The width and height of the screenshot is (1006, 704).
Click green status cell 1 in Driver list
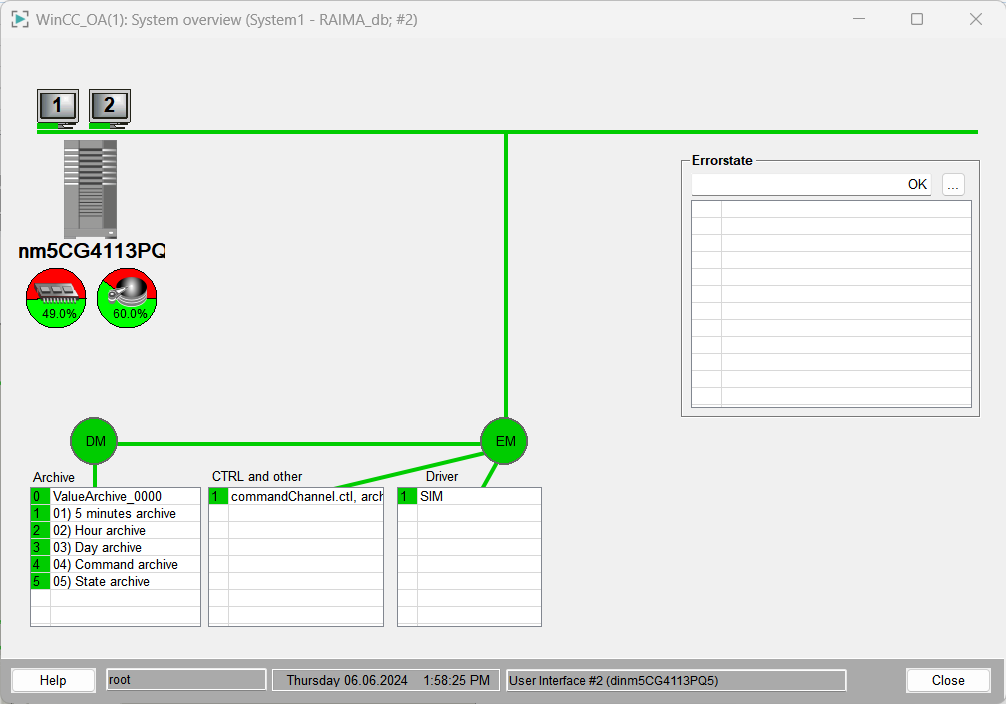407,496
